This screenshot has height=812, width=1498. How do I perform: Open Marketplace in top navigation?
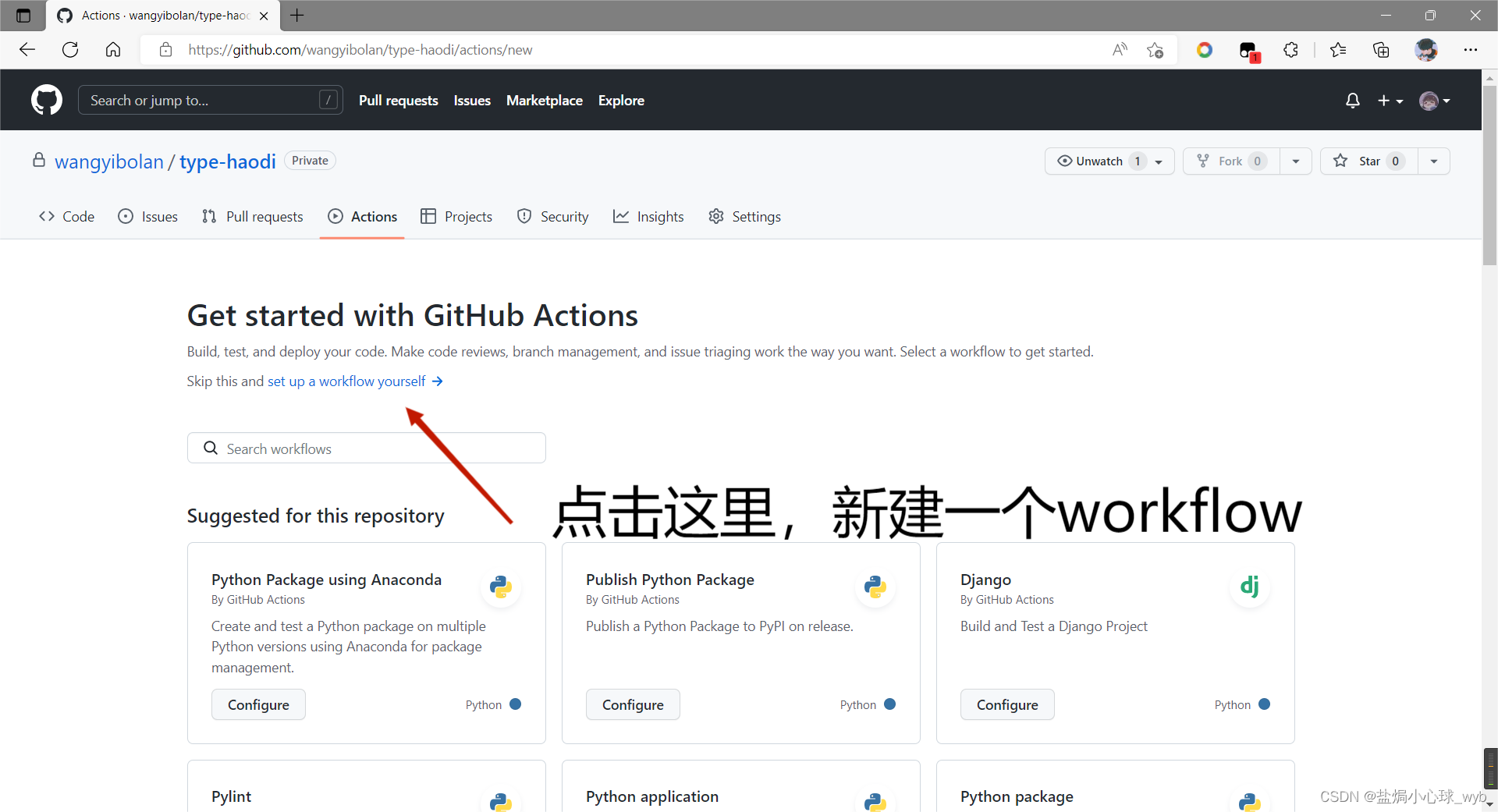pyautogui.click(x=545, y=101)
